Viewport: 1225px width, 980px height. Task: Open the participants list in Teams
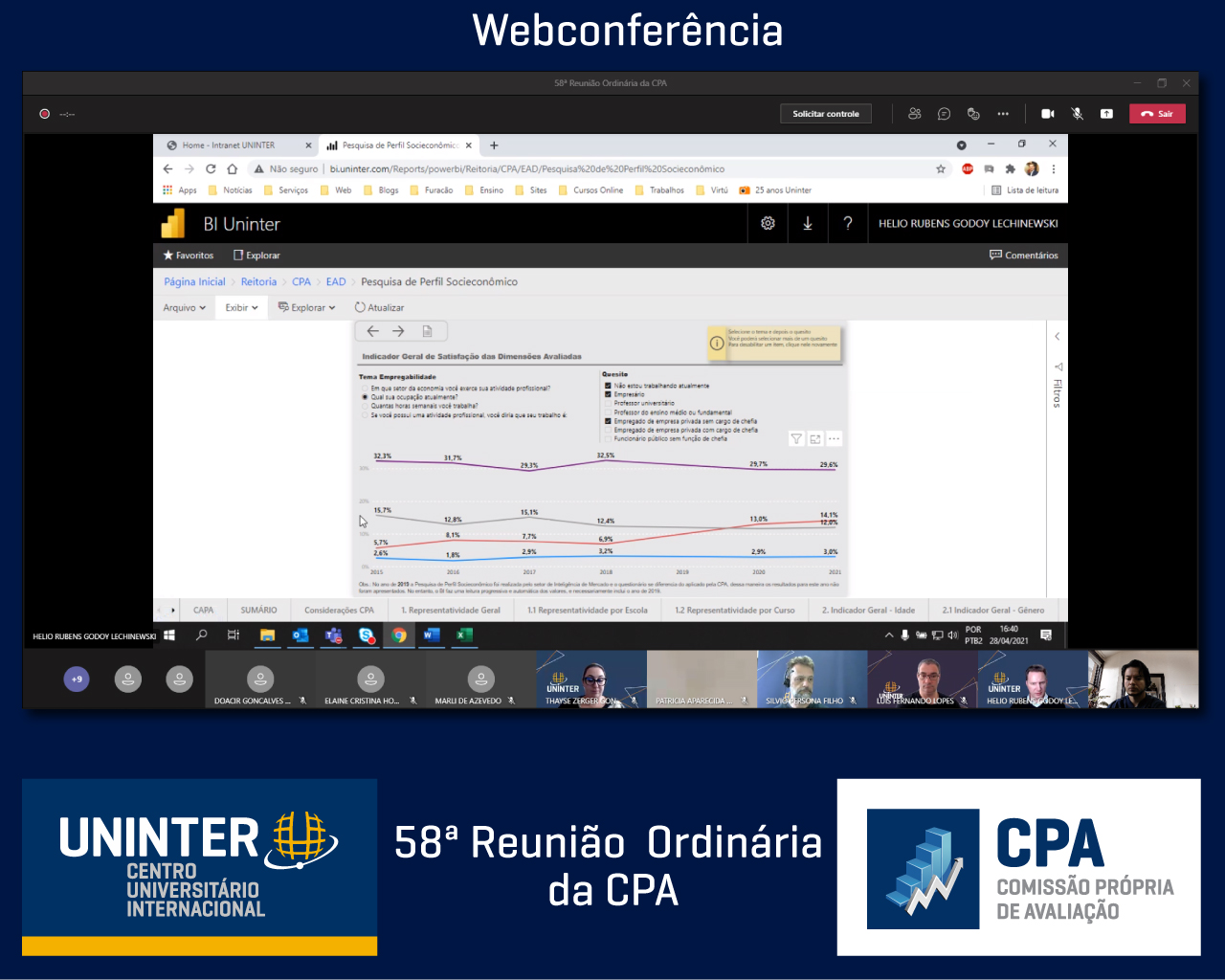914,114
